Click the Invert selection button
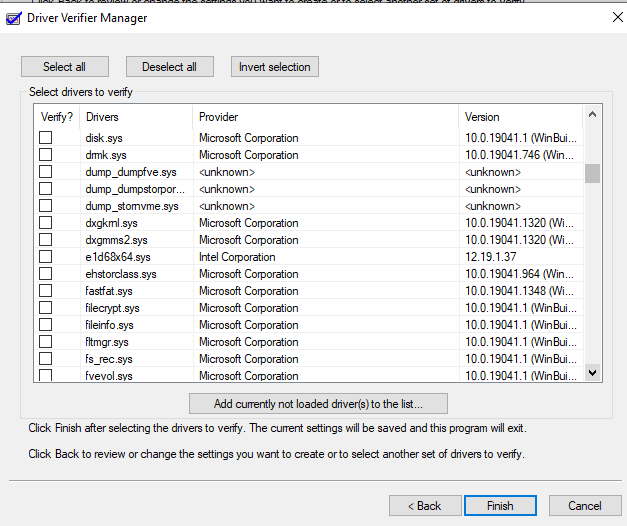This screenshot has width=627, height=526. [275, 67]
